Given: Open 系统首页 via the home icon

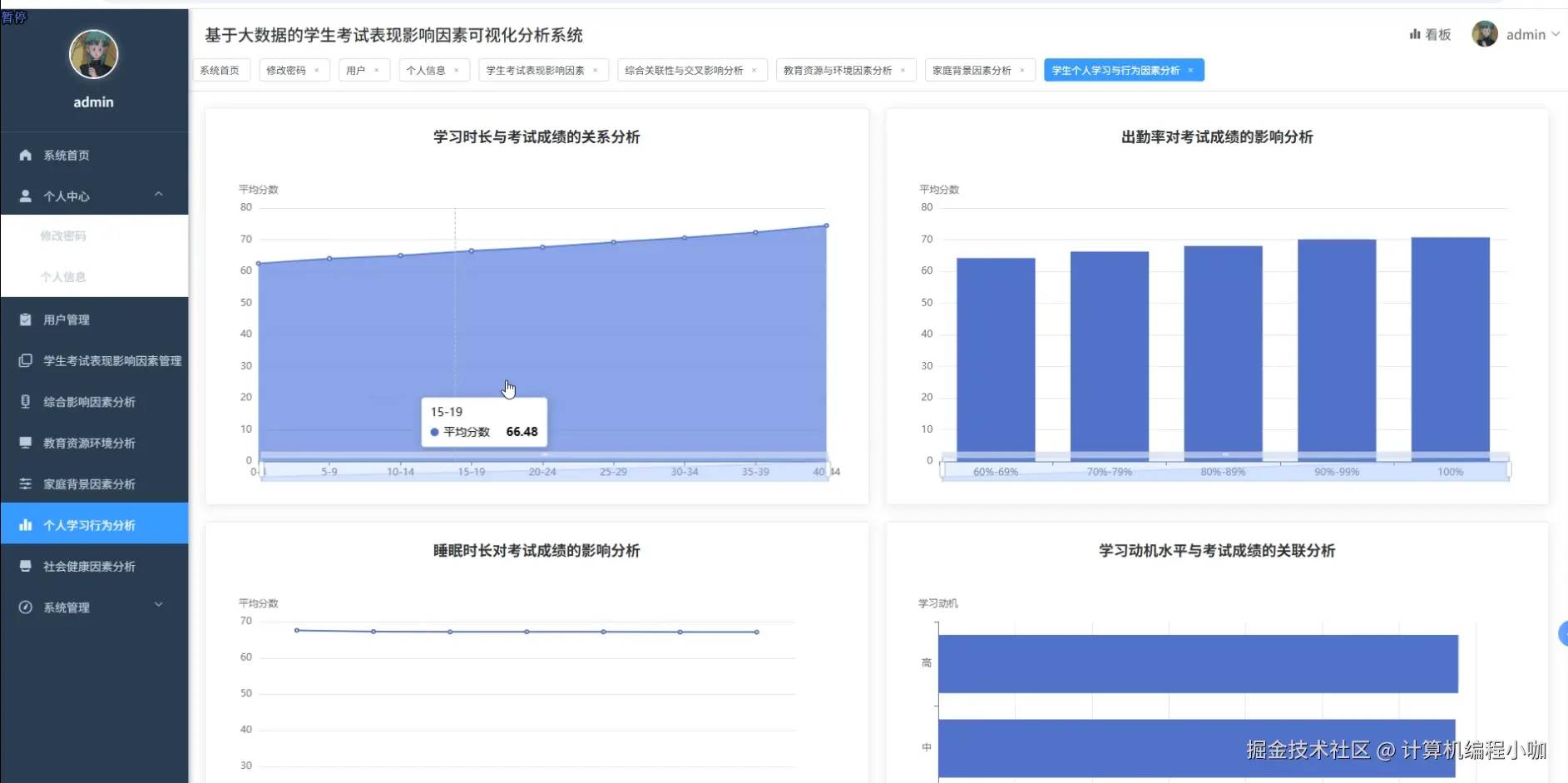Looking at the screenshot, I should [26, 155].
